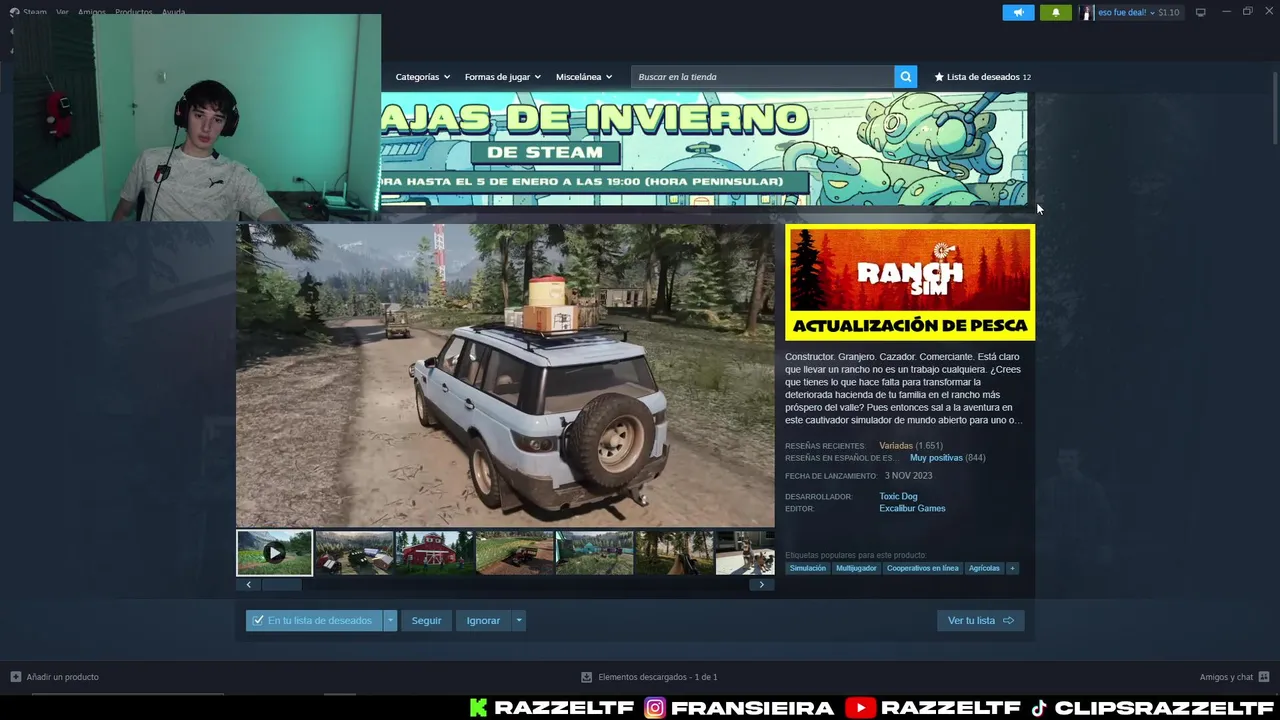The width and height of the screenshot is (1280, 720).
Task: Open the Excalibur Games publisher link
Action: tap(912, 508)
